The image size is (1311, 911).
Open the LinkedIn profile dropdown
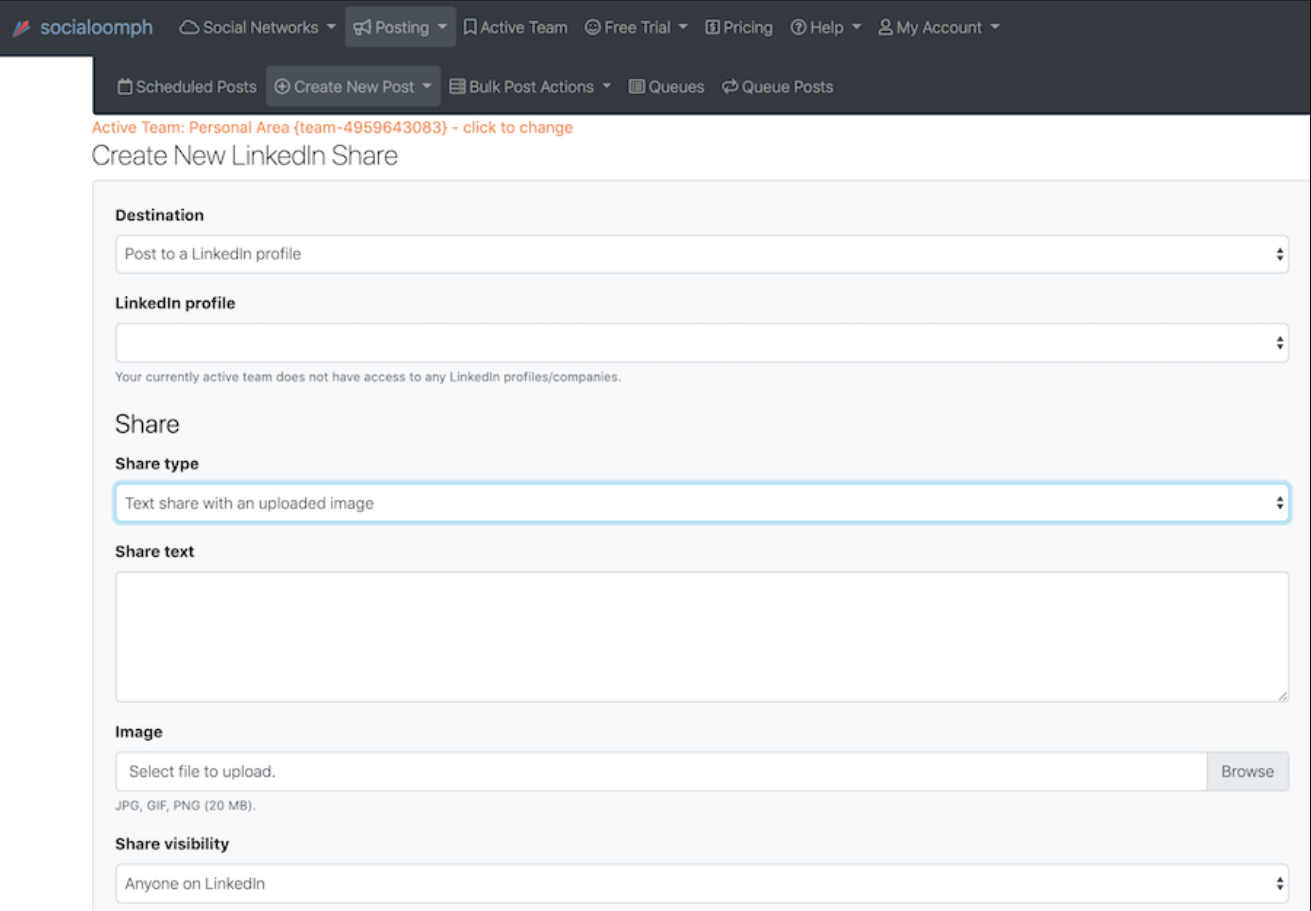pos(702,343)
